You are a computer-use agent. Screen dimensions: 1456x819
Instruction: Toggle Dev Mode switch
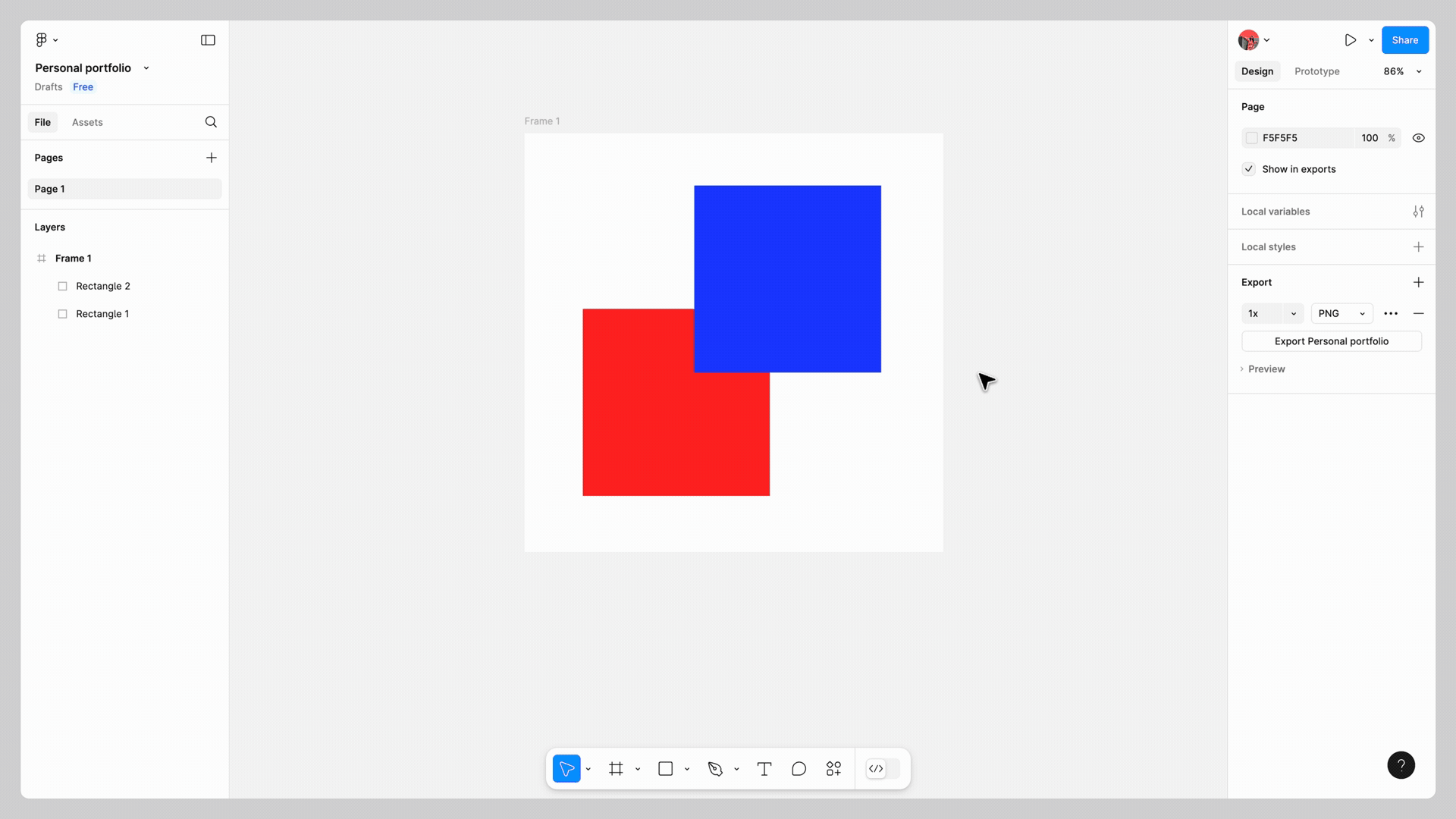[883, 769]
